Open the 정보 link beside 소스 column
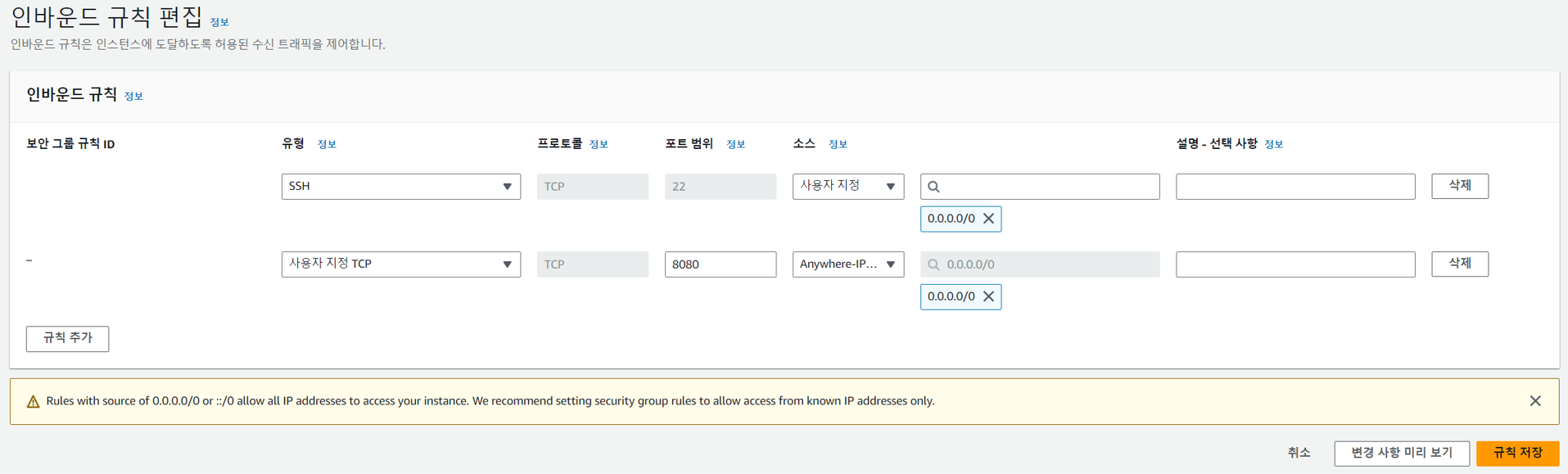Screen dimensions: 1568x474 tap(838, 144)
